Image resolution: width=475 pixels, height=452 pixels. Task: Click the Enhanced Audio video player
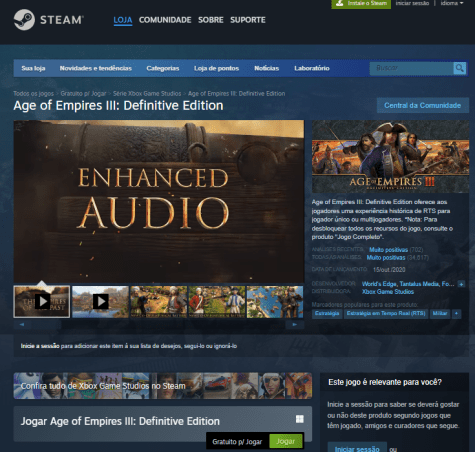(159, 201)
